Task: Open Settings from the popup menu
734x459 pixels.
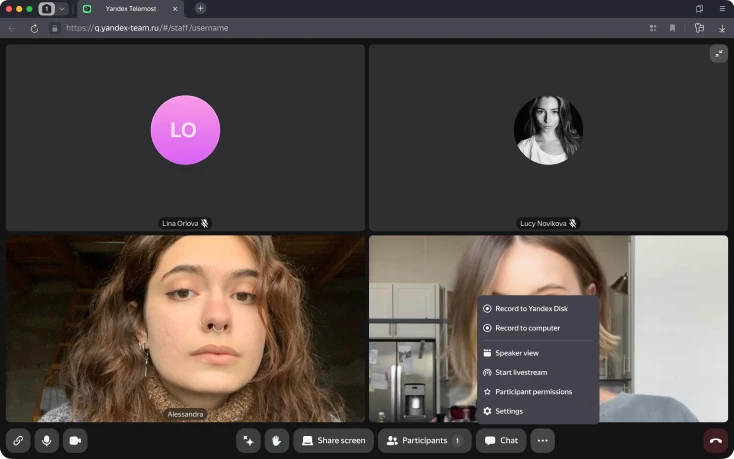Action: 538,411
